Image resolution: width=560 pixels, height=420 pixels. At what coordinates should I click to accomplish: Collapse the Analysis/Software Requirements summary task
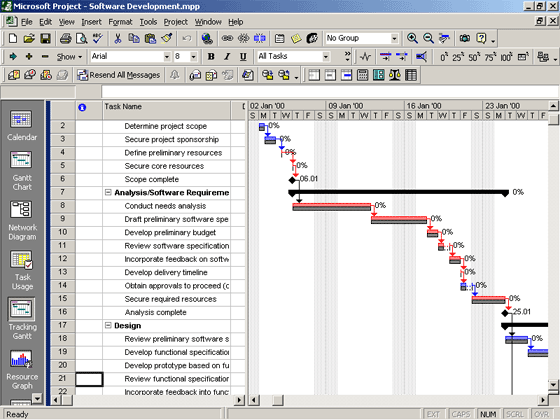click(108, 192)
